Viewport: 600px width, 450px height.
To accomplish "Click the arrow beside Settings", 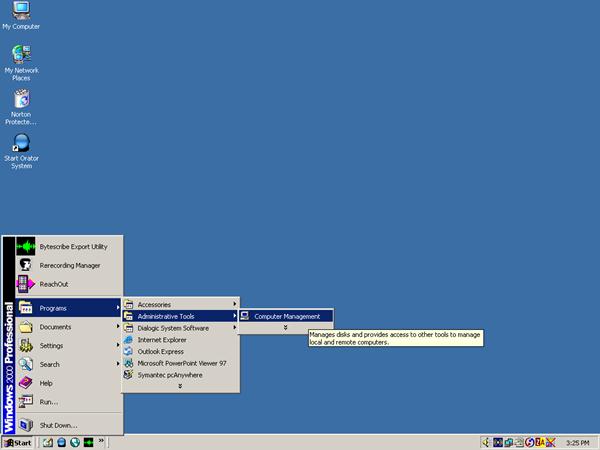I will click(x=117, y=345).
